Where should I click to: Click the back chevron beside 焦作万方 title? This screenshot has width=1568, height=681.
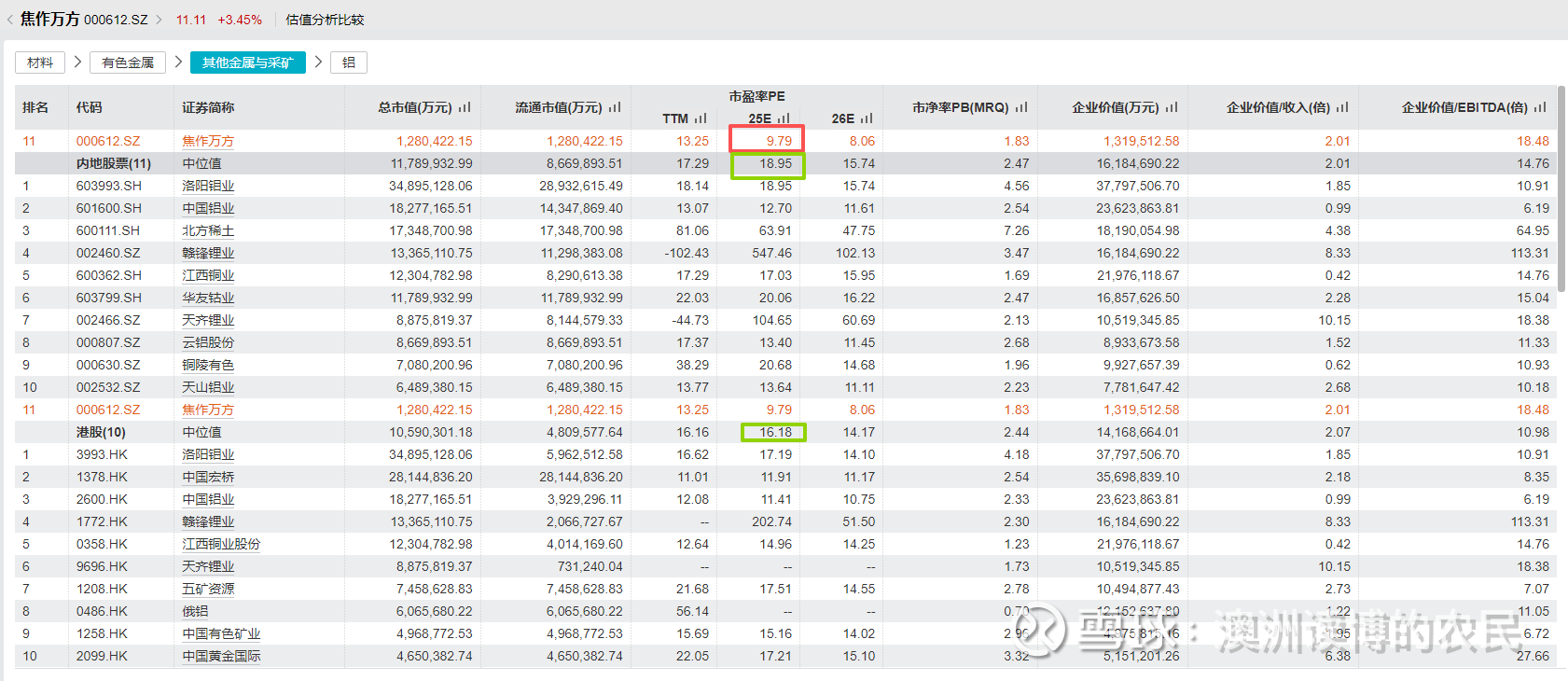click(10, 20)
